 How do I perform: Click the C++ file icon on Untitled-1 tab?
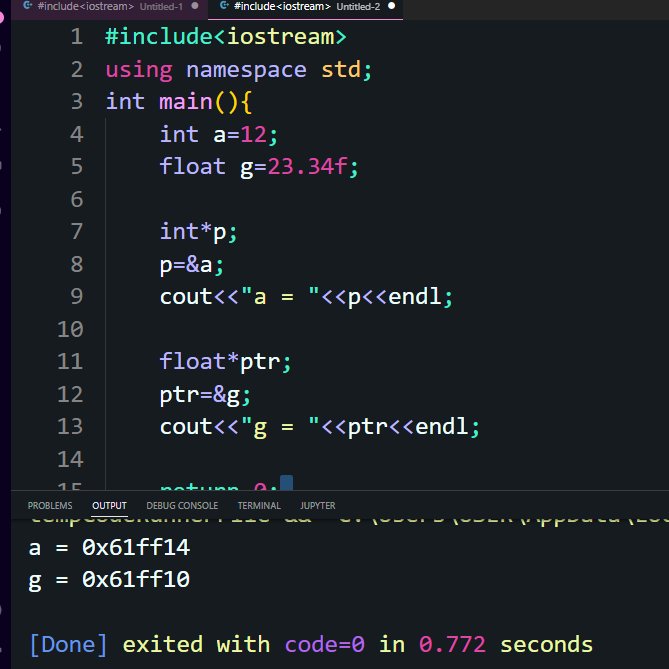point(27,6)
